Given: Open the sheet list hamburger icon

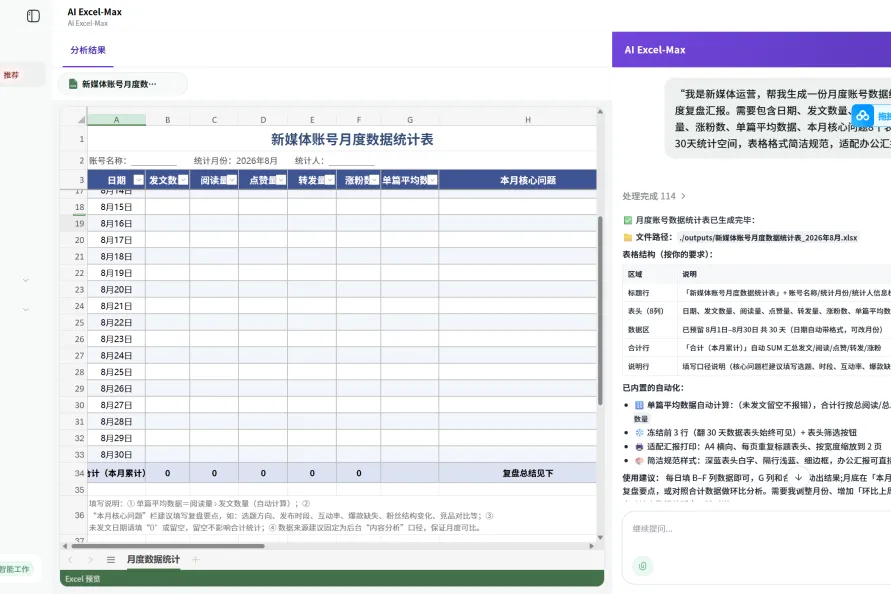Looking at the screenshot, I should (x=111, y=560).
